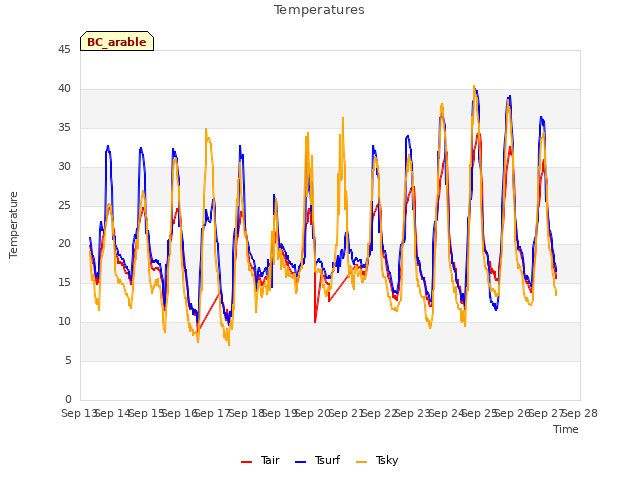The image size is (640, 480).
Task: Click the 30 y-axis tick label
Action: (64, 167)
